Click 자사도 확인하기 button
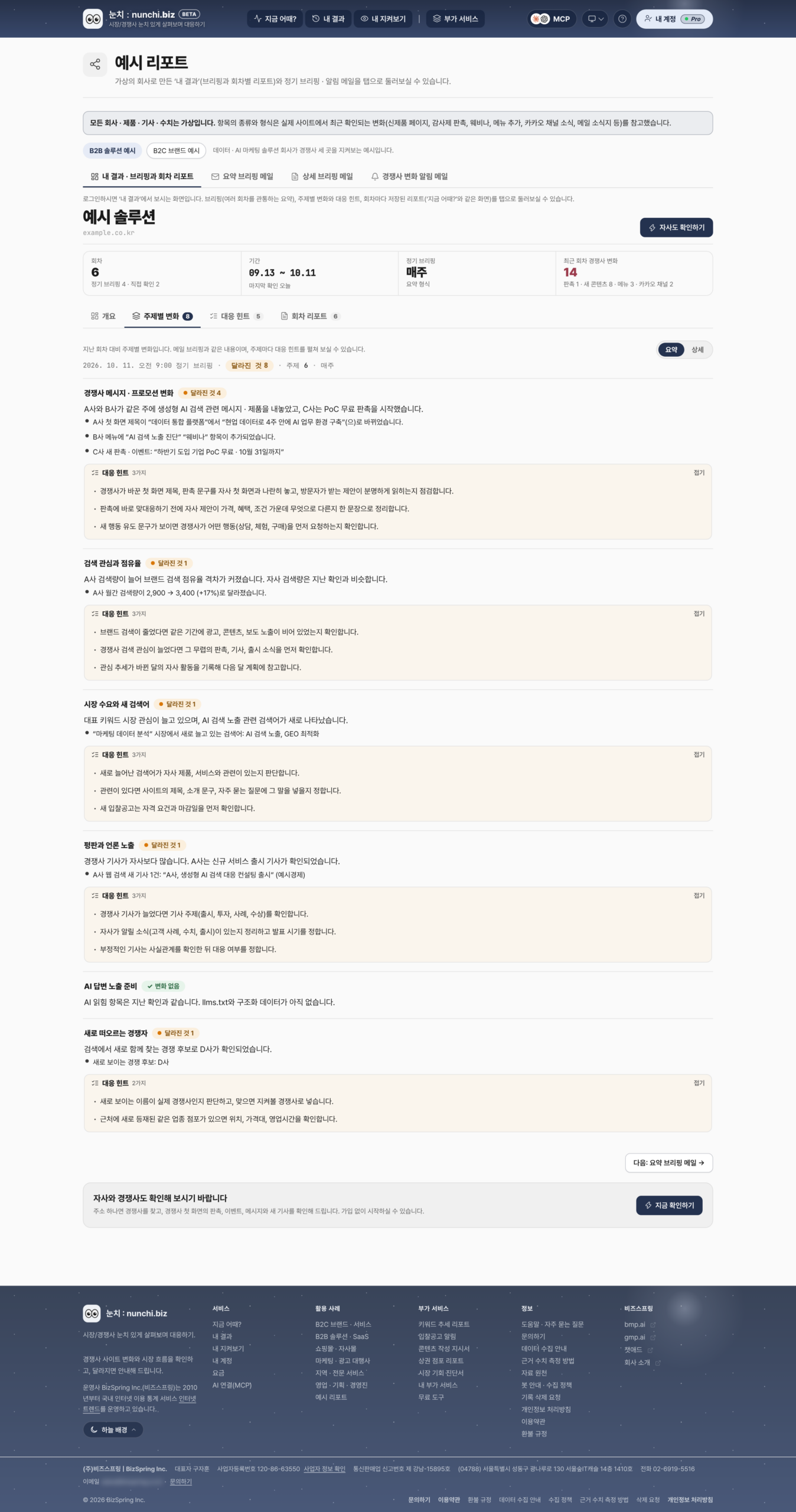The width and height of the screenshot is (796, 1512). tap(676, 227)
